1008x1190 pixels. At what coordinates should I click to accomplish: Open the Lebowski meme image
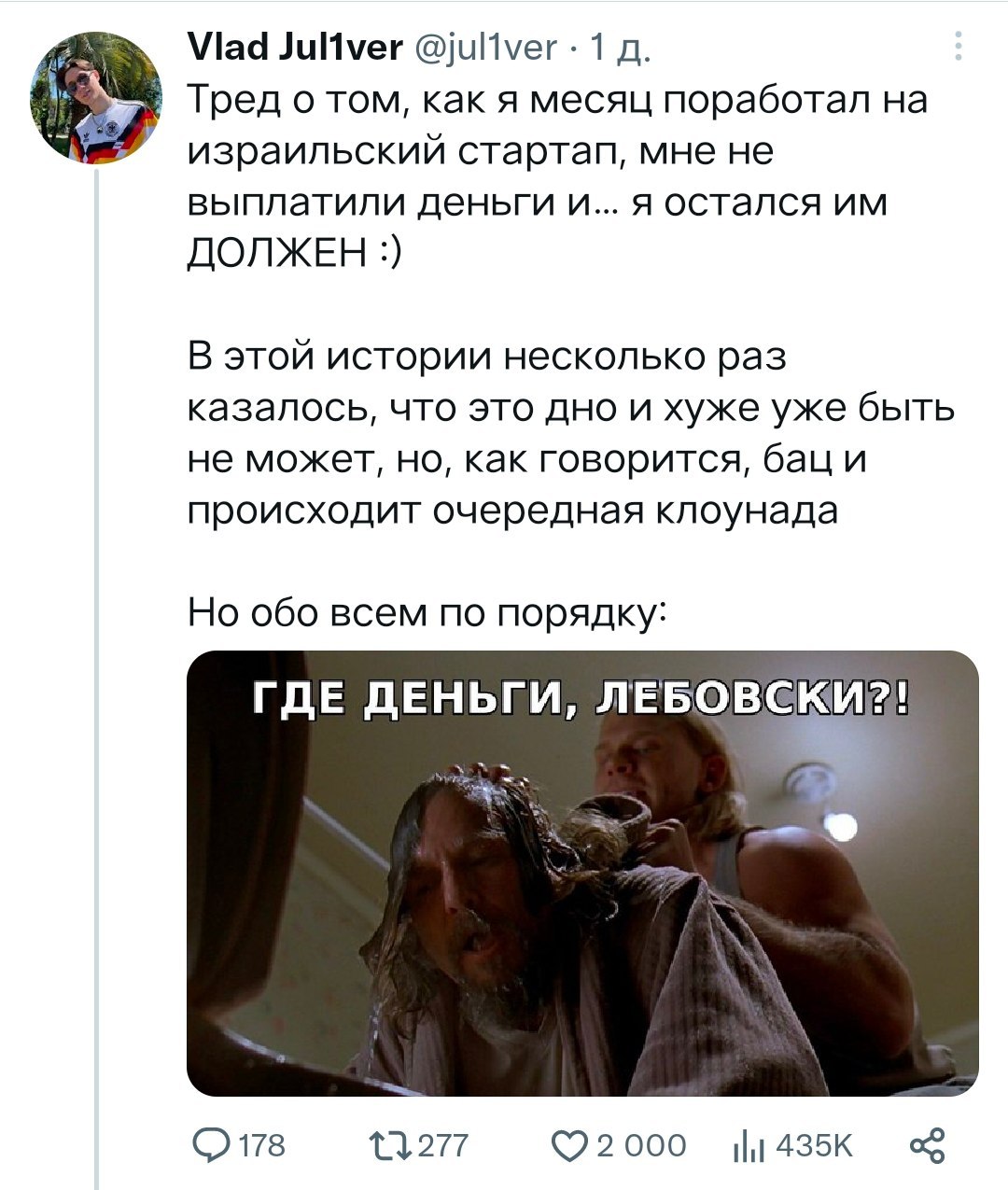pyautogui.click(x=583, y=873)
